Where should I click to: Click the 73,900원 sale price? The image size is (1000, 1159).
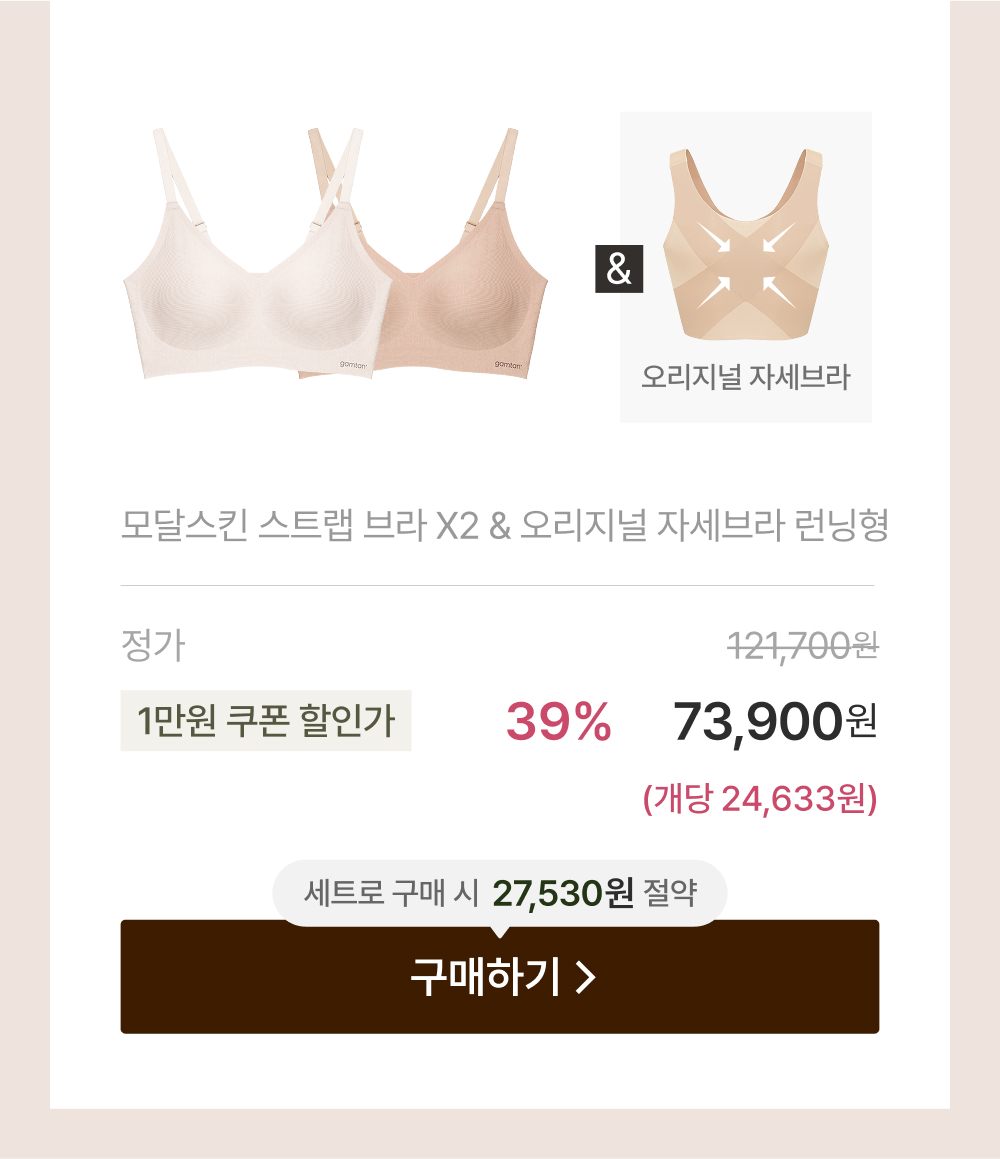[775, 722]
